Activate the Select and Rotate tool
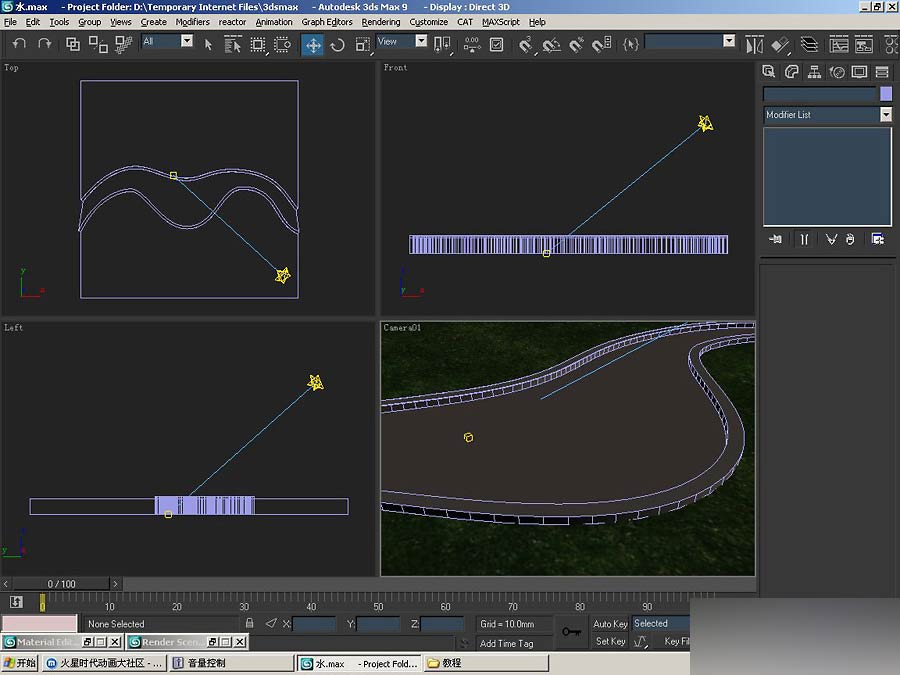Image resolution: width=900 pixels, height=675 pixels. point(337,44)
